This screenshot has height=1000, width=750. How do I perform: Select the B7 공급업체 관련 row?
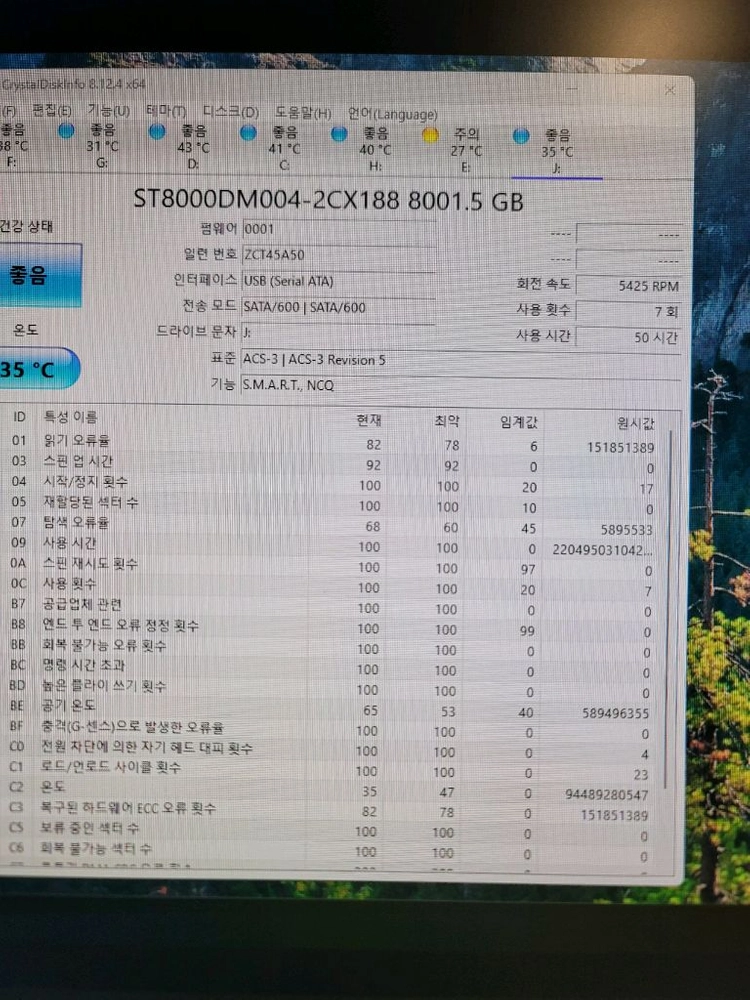334,607
